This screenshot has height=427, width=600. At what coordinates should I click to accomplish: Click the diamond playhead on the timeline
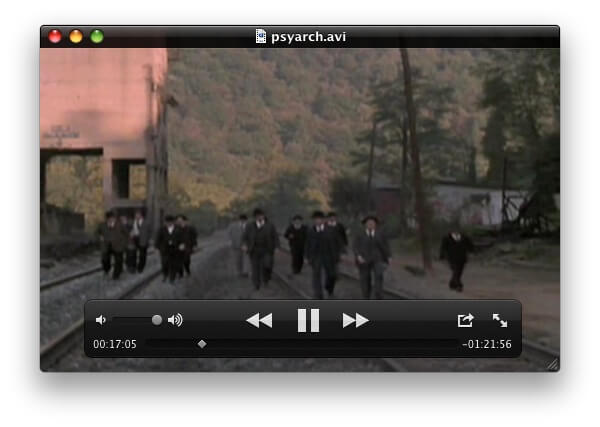[202, 344]
